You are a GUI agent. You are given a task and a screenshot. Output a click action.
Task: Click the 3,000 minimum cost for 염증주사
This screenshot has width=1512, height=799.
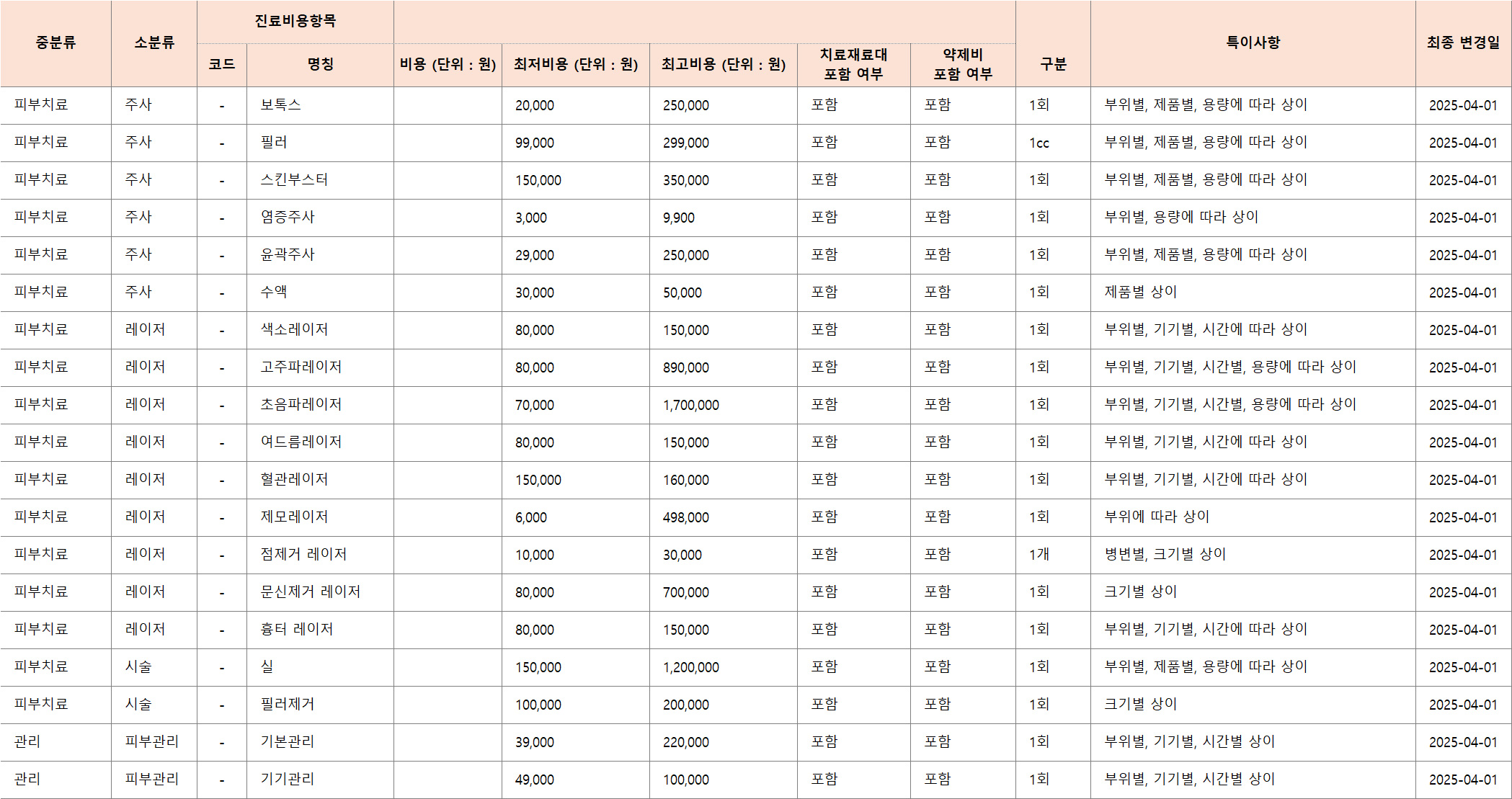(x=531, y=218)
